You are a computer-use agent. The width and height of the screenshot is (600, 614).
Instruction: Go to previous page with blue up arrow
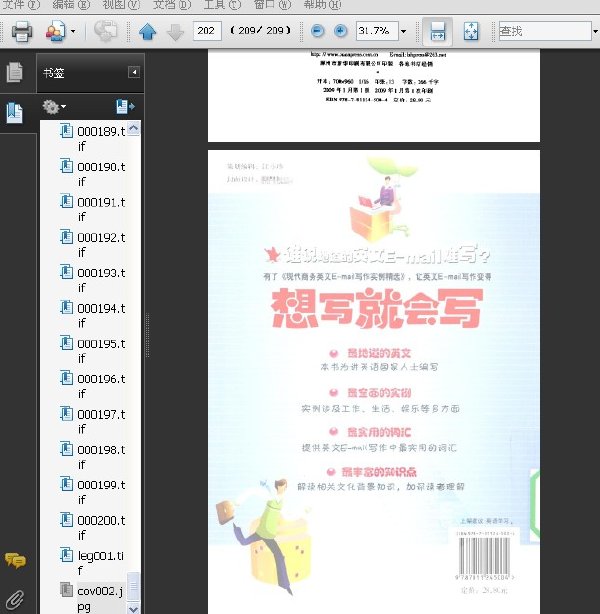pos(147,31)
